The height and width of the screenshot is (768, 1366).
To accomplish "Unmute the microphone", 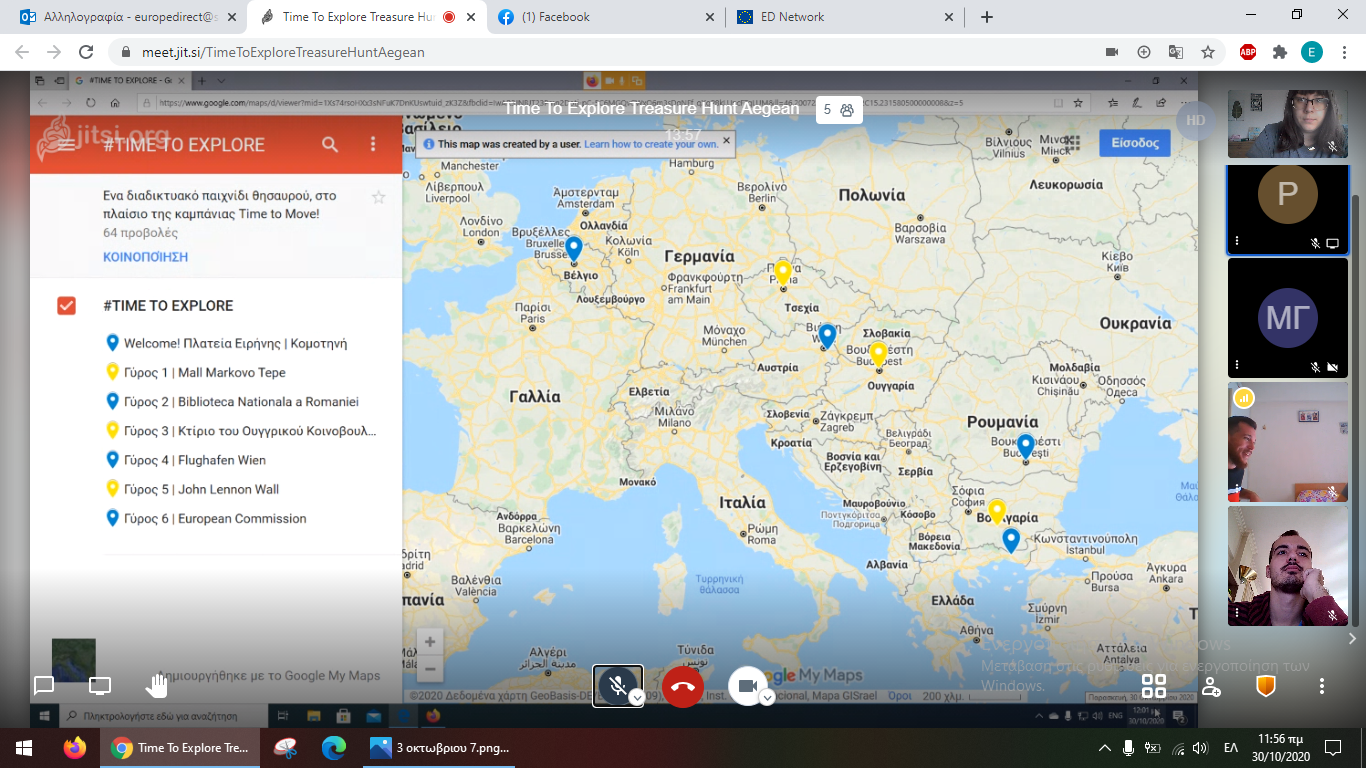I will [617, 686].
